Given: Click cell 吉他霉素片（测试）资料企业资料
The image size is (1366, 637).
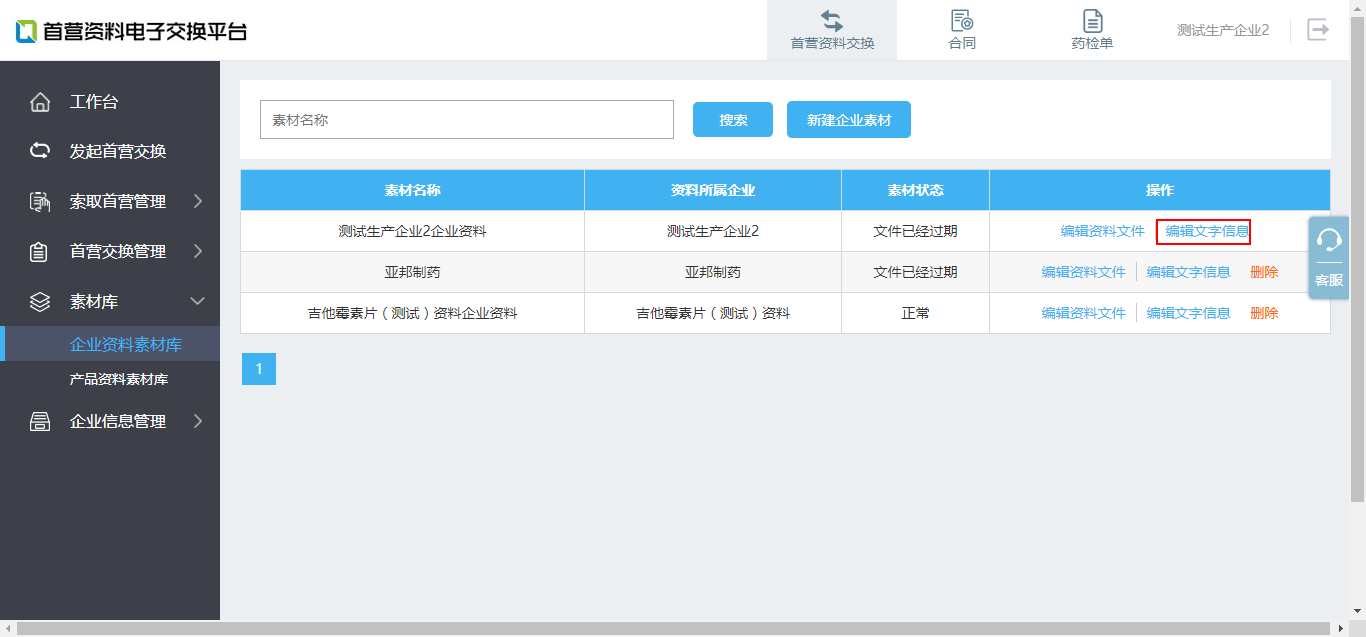Looking at the screenshot, I should point(412,313).
